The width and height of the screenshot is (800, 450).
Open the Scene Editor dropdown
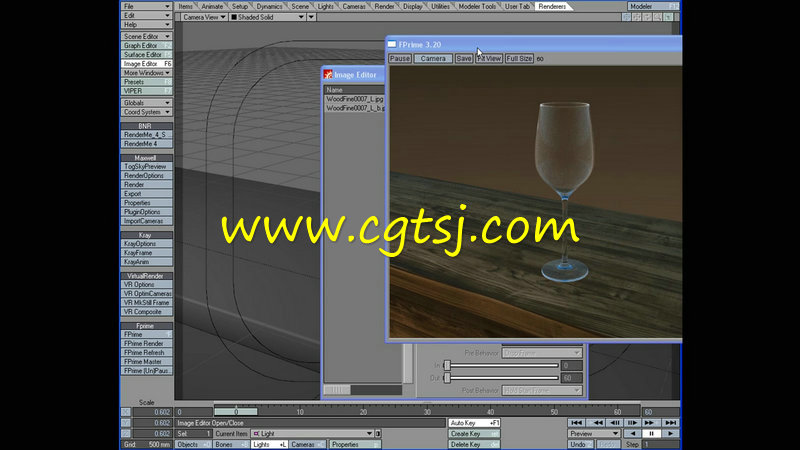[x=146, y=37]
